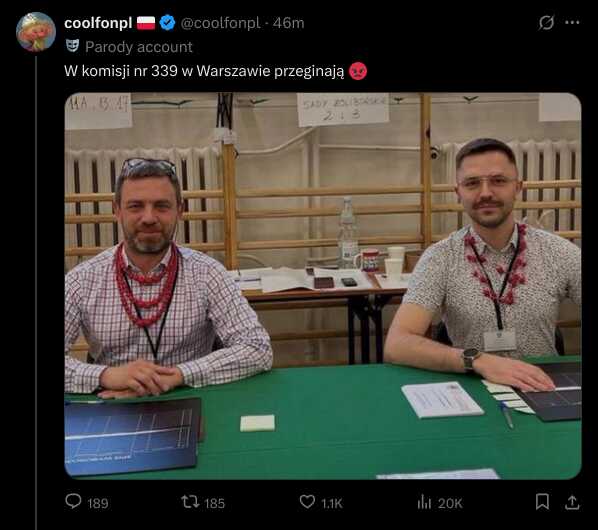Click the blue verified badge
Viewport: 598px width, 530px height.
[167, 23]
